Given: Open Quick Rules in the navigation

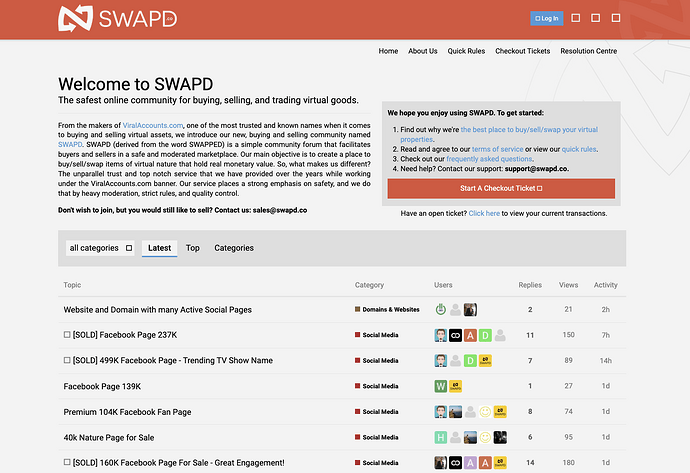Looking at the screenshot, I should (x=466, y=51).
